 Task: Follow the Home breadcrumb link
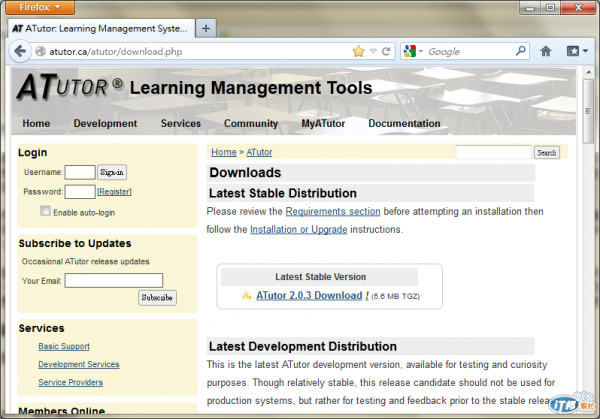224,152
